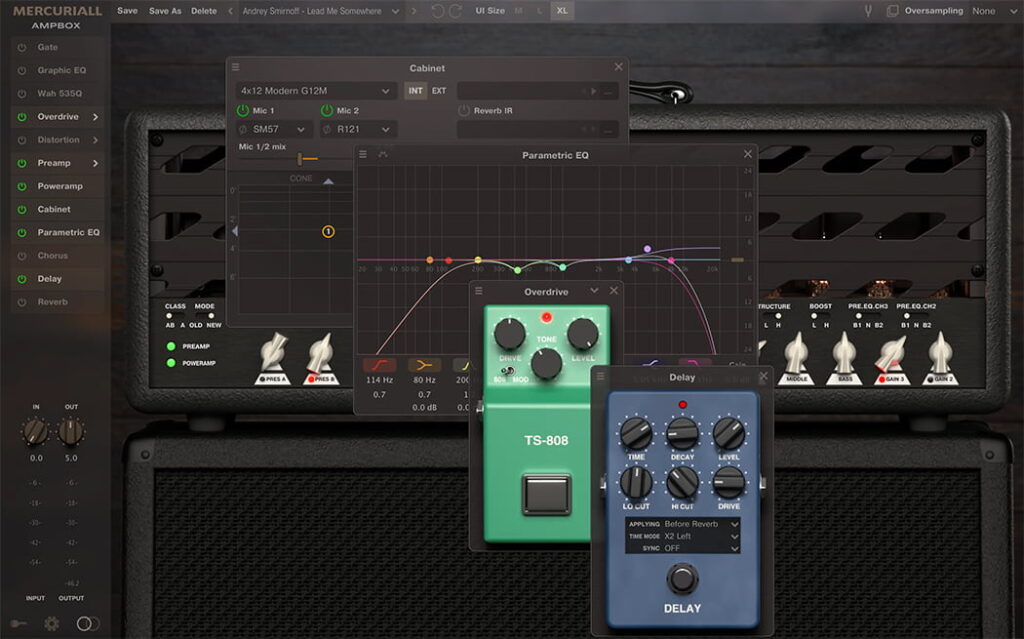Set UI Size to XL
Image resolution: width=1024 pixels, height=639 pixels.
click(562, 11)
